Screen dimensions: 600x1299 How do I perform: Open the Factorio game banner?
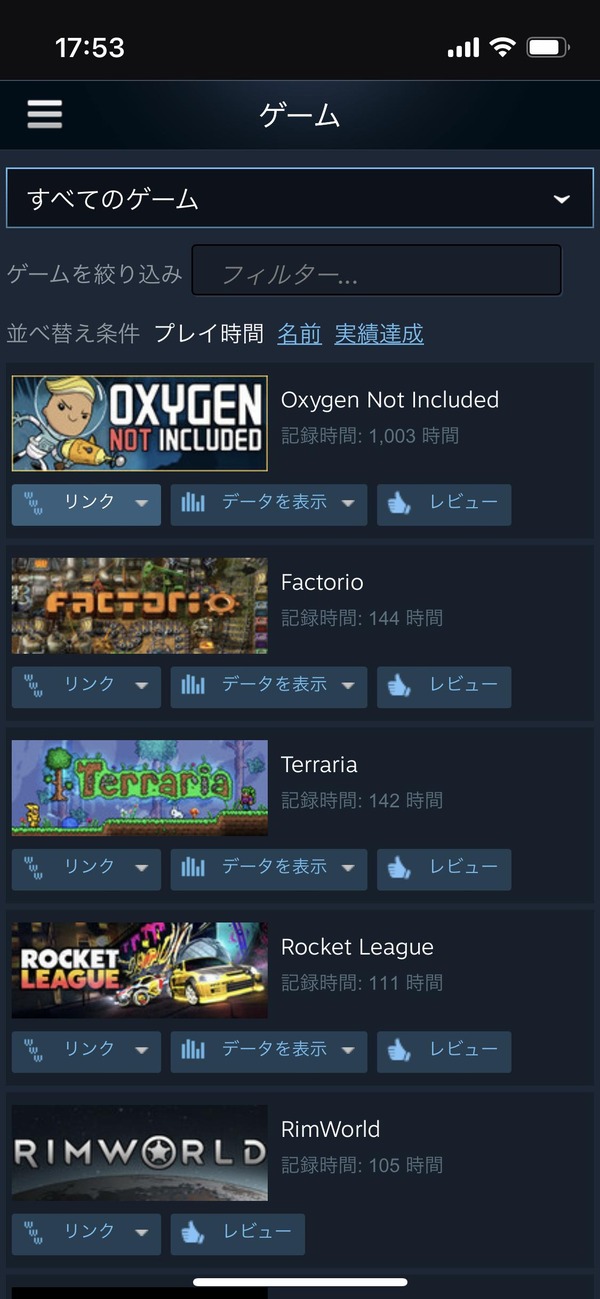point(140,606)
